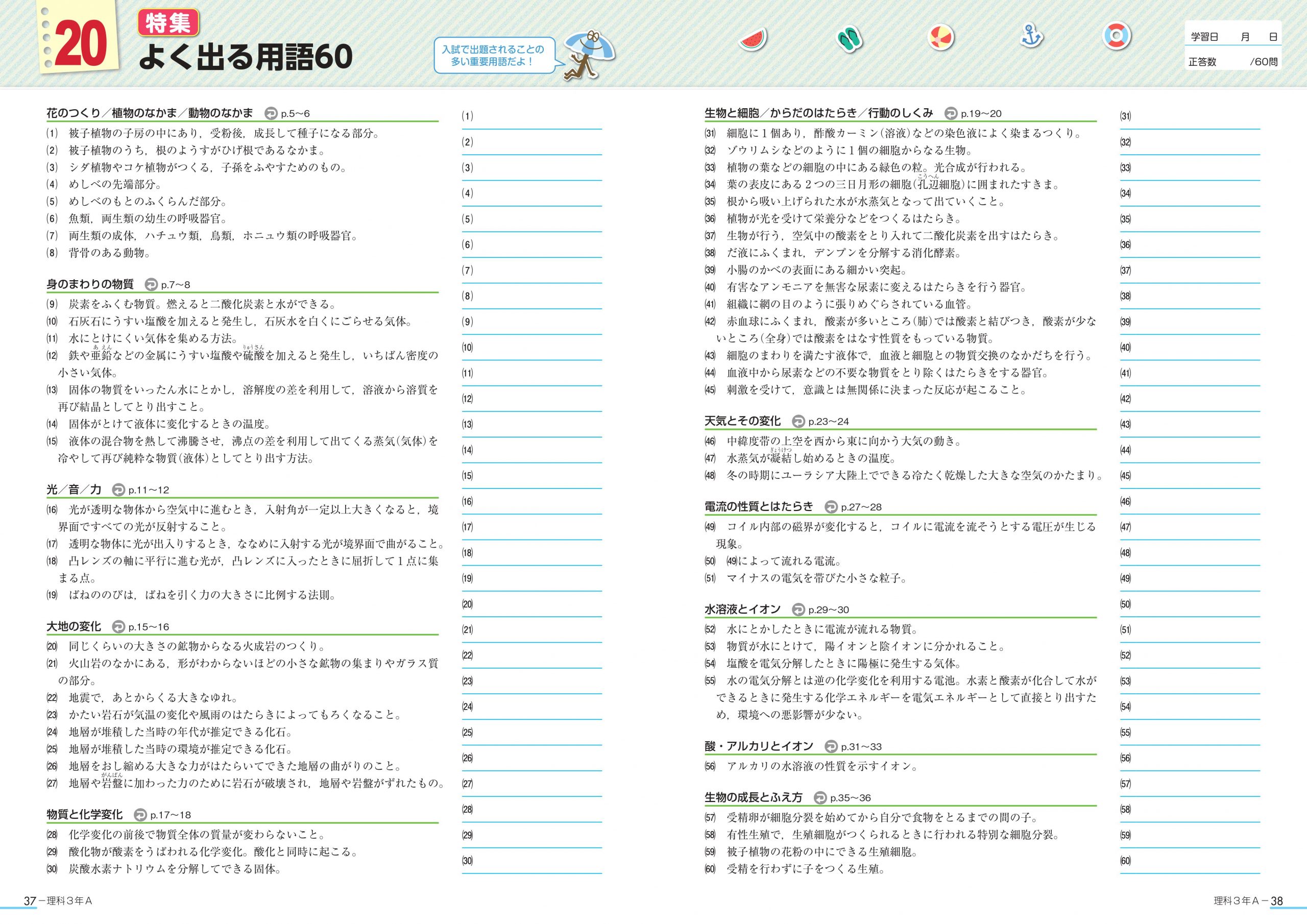1307x924 pixels.
Task: Click question (47) about 水蒸気が凝結し始める温度
Action: (801, 456)
